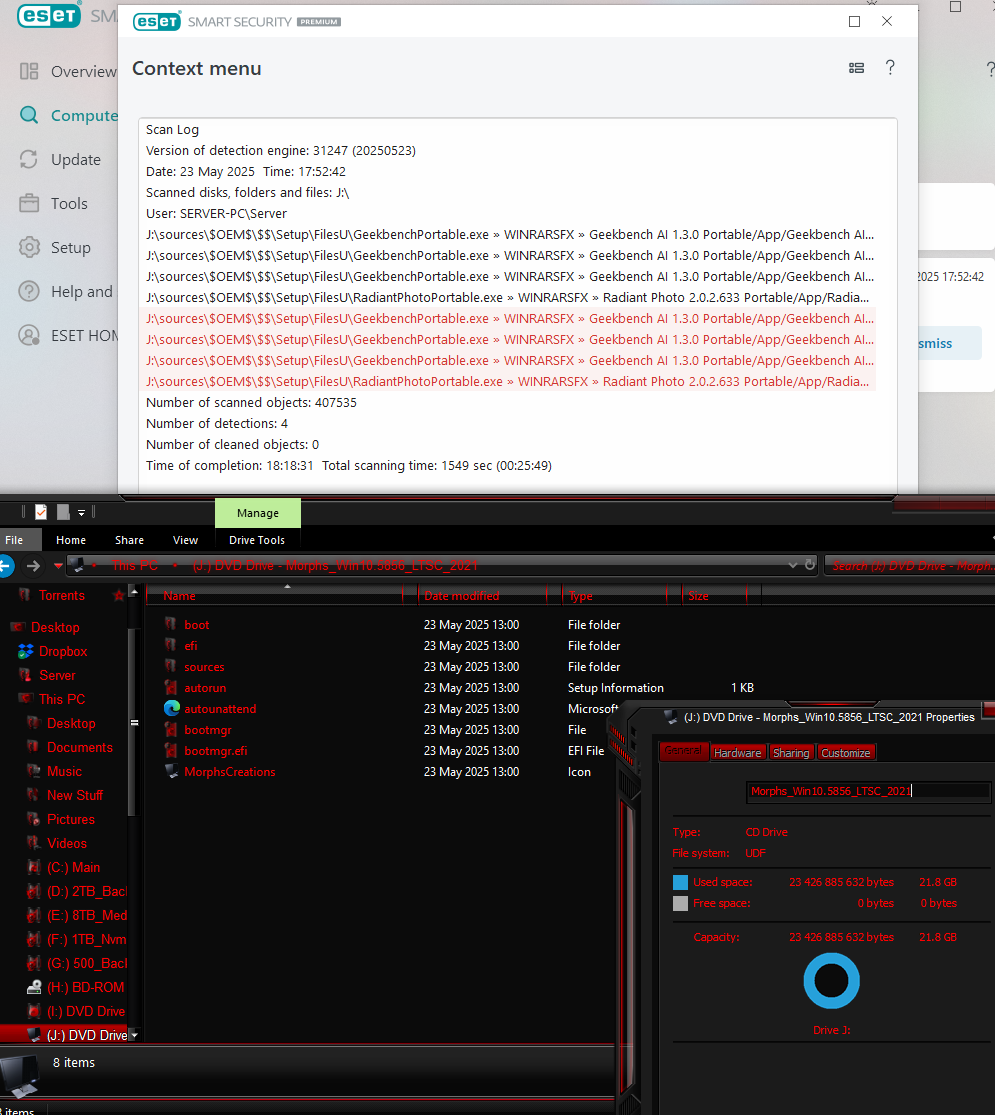Image resolution: width=995 pixels, height=1115 pixels.
Task: Click the Edge icon beside autounattend file
Action: [171, 708]
